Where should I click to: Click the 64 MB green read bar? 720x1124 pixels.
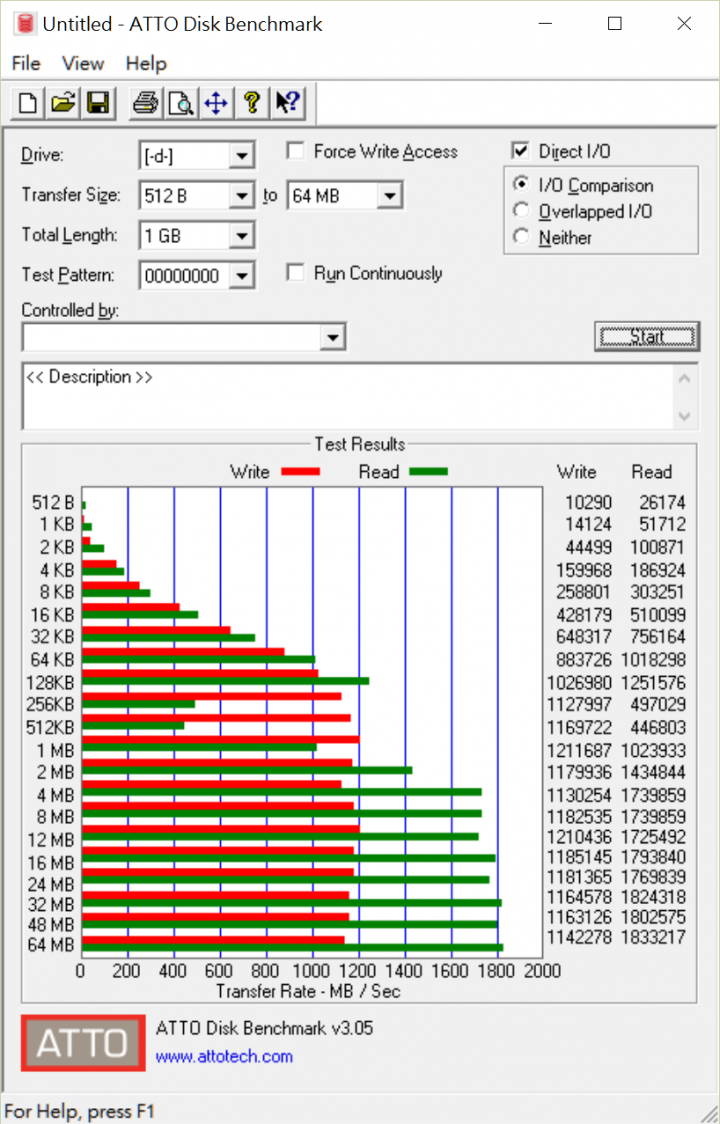(x=293, y=948)
